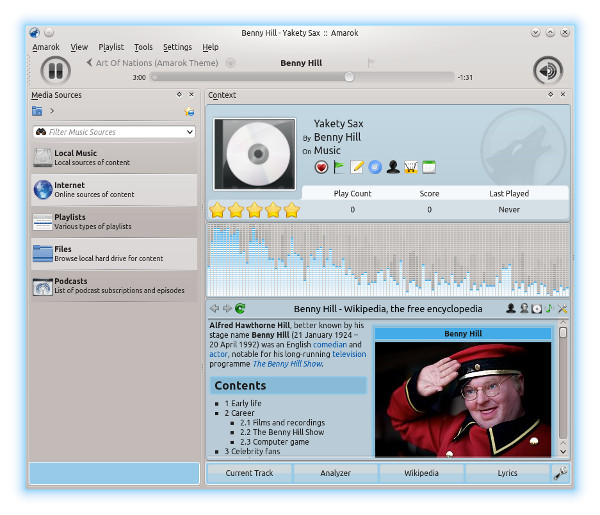The height and width of the screenshot is (515, 600).
Task: Click the album cover CD thumbnail
Action: pos(254,154)
